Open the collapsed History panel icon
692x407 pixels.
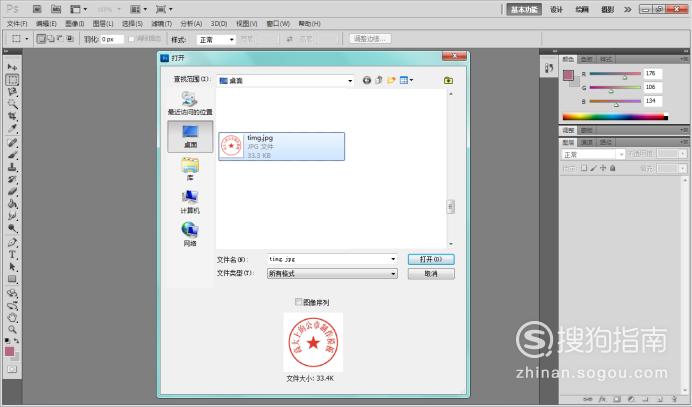549,68
